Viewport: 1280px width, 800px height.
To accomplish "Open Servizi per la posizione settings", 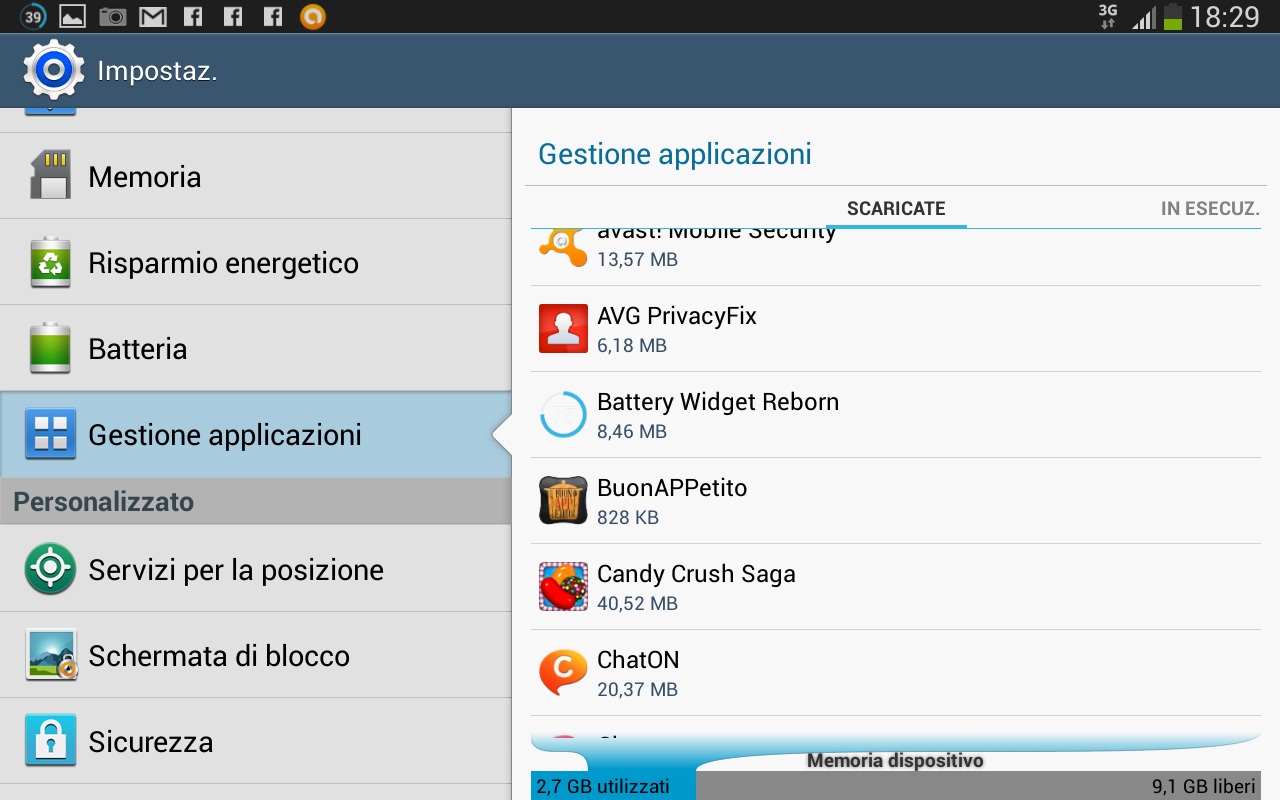I will pyautogui.click(x=255, y=569).
